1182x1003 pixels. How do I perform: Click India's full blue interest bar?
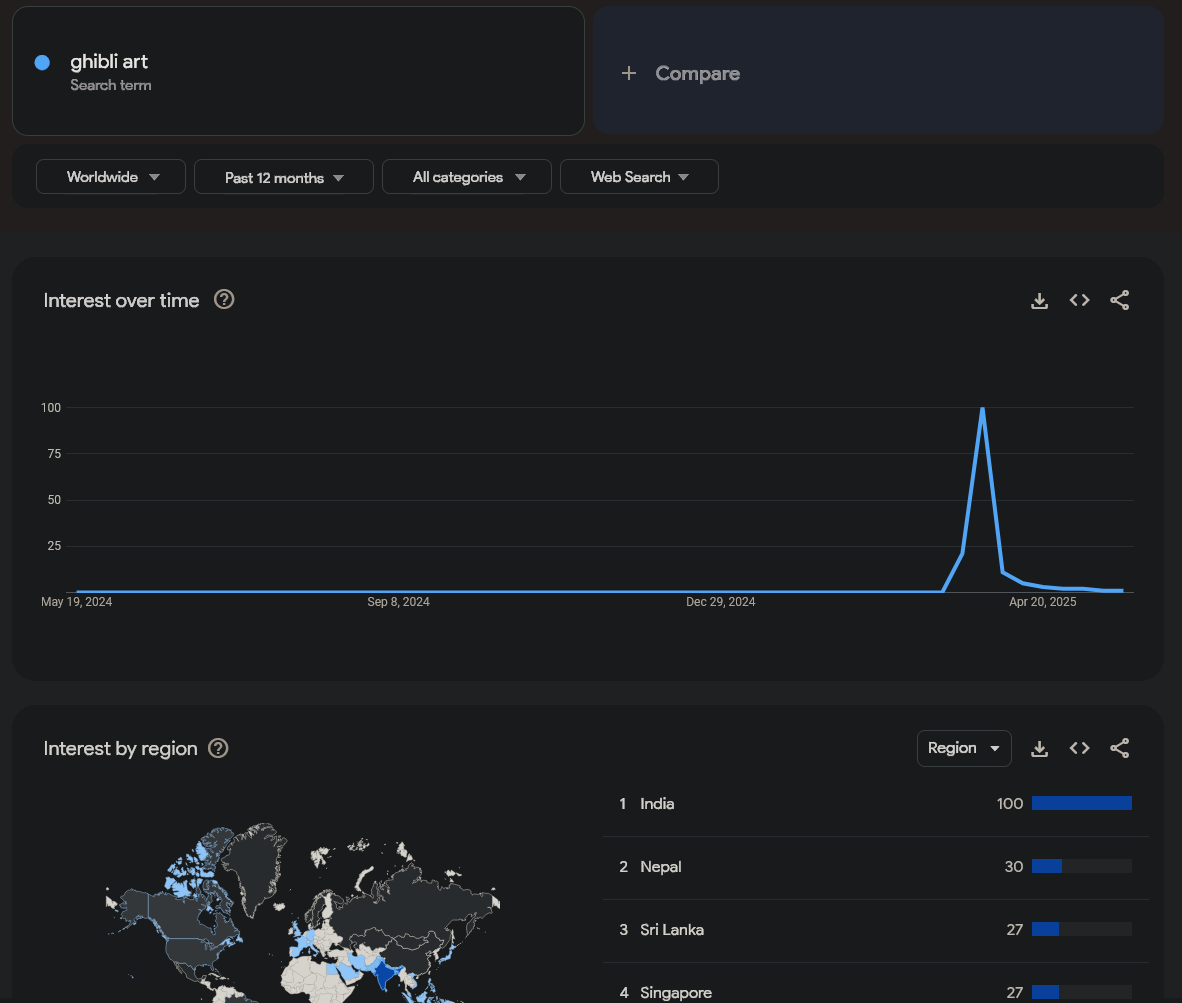pos(1082,803)
